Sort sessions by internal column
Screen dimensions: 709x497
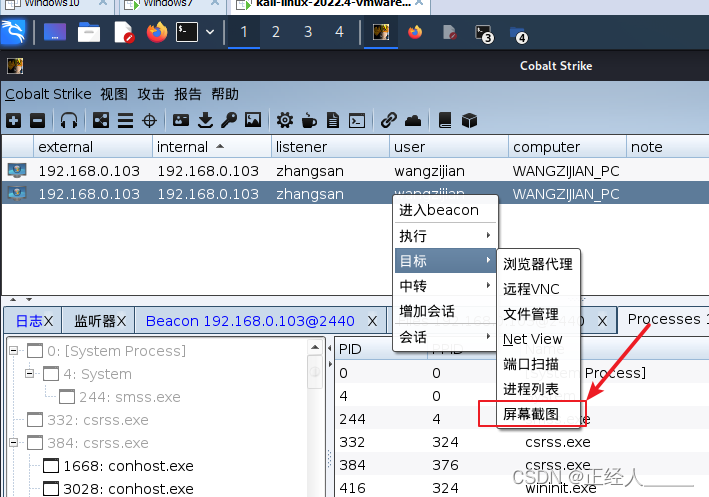pos(212,147)
